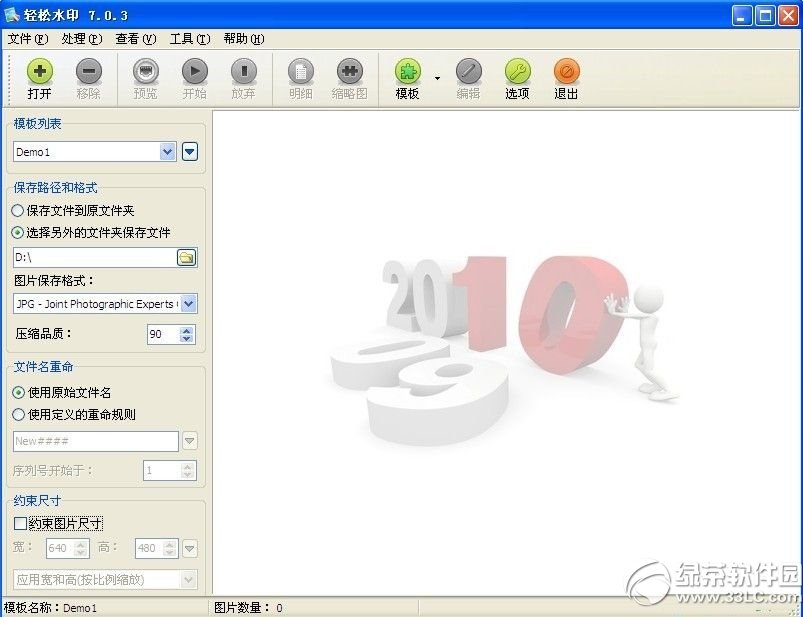This screenshot has height=617, width=803.
Task: Click the width 640 spinner up arrow
Action: (x=80, y=544)
